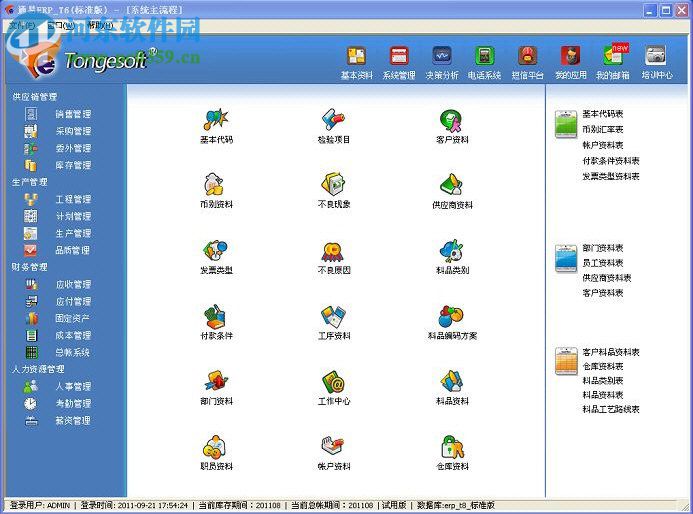Select 销售管理 in the sidebar
This screenshot has width=693, height=514.
[x=72, y=114]
